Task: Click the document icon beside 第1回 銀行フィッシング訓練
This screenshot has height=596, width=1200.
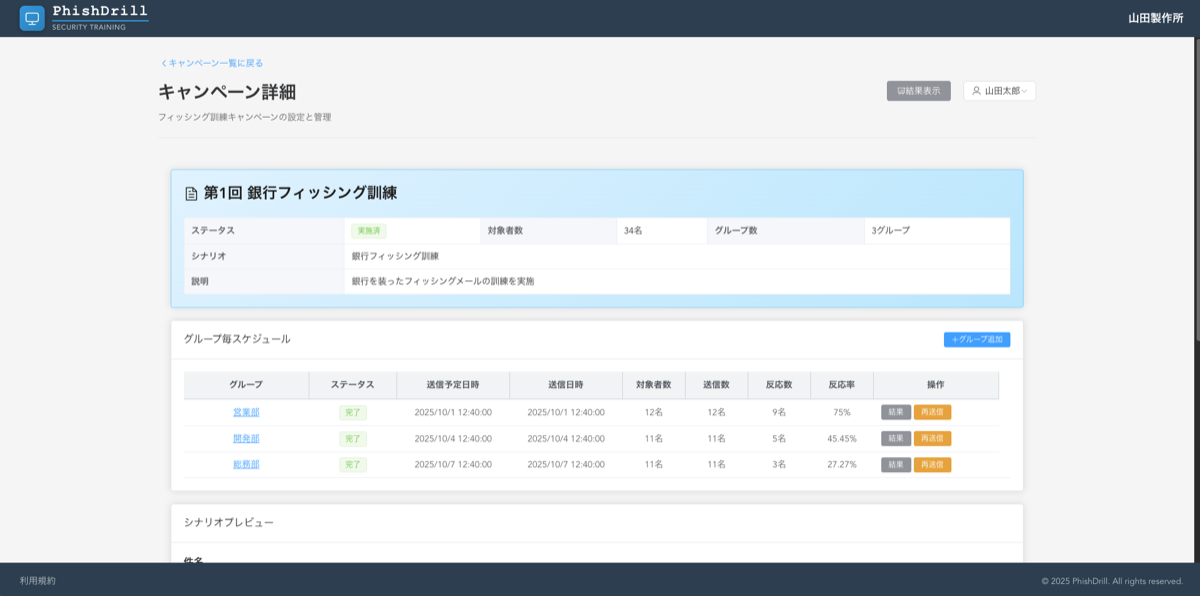Action: coord(192,194)
